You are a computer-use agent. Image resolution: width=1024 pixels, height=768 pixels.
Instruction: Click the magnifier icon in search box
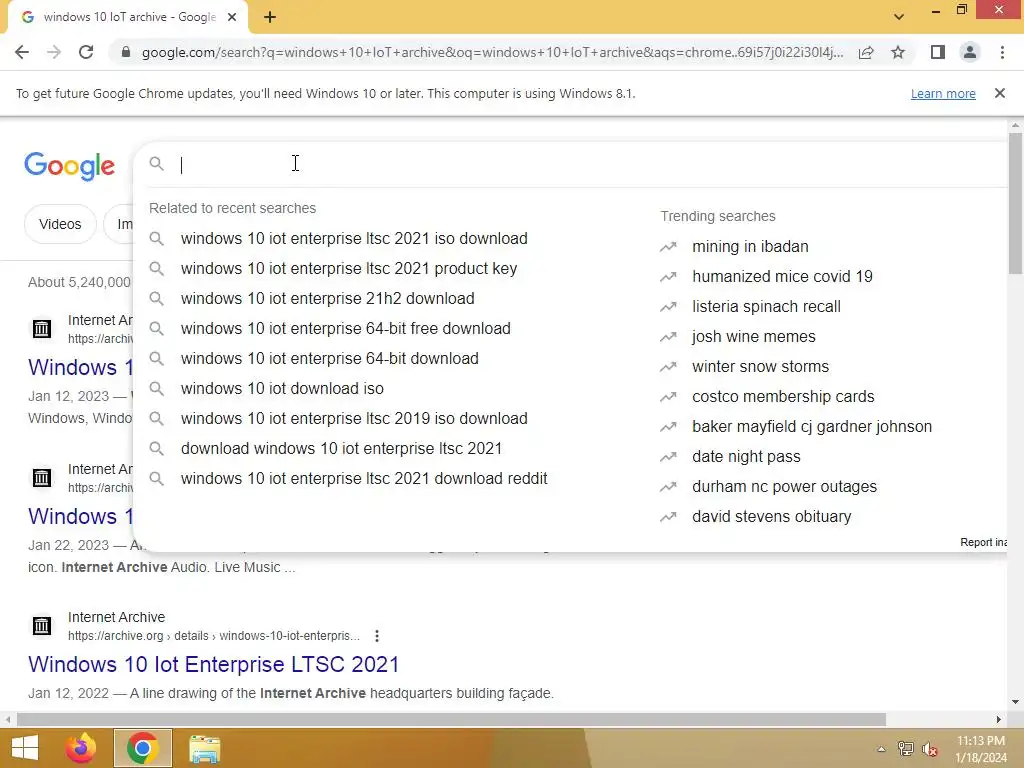156,163
